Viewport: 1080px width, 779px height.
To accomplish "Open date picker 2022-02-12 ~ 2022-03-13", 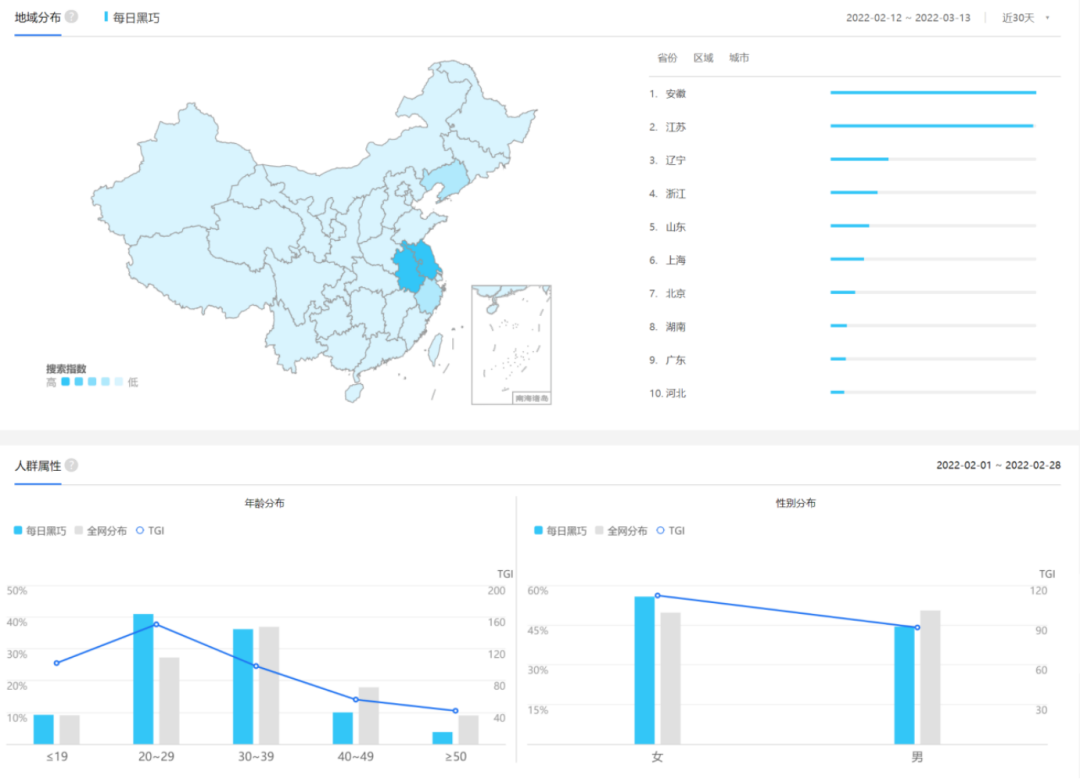I will pyautogui.click(x=907, y=18).
